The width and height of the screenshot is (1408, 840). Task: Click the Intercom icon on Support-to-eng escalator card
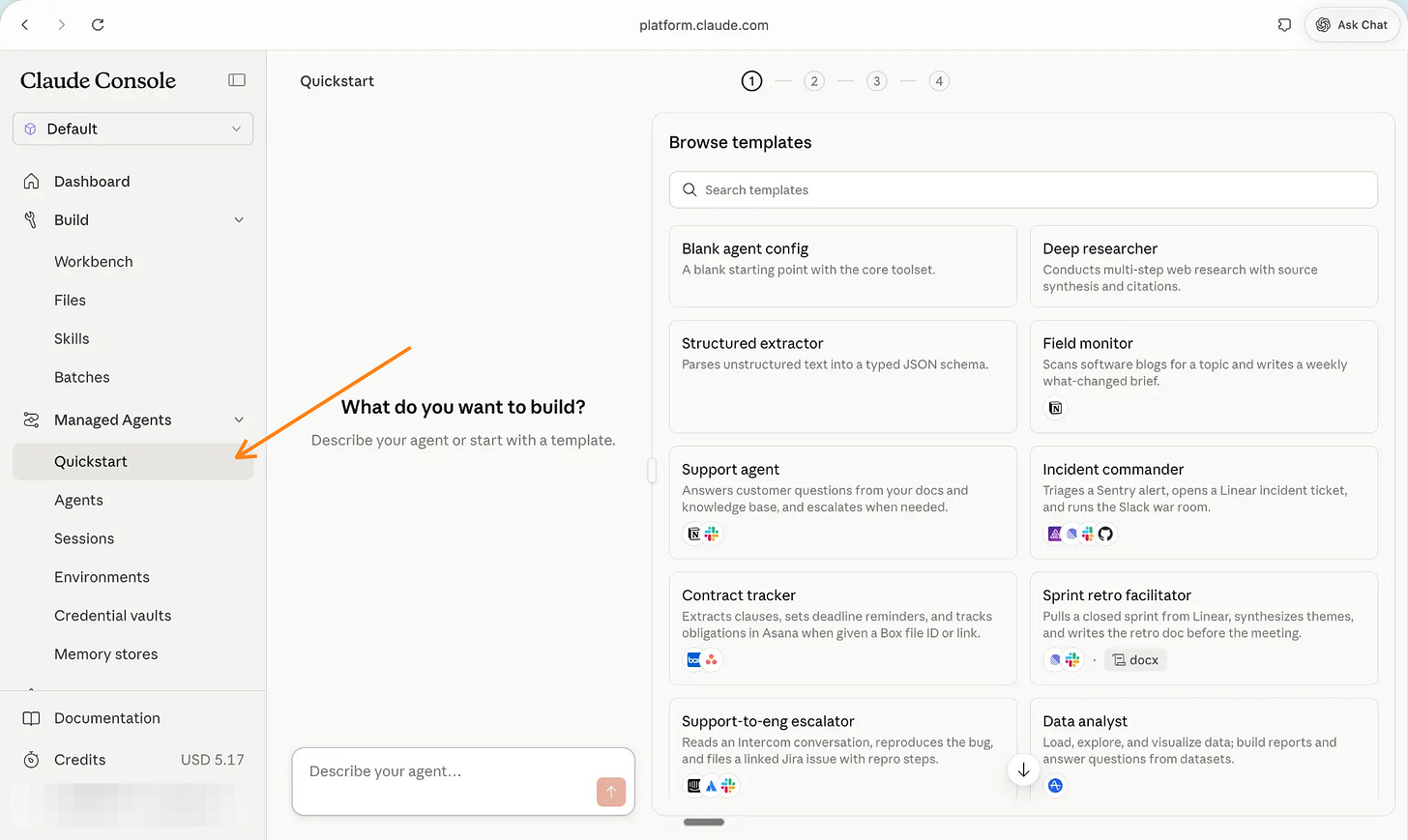693,786
